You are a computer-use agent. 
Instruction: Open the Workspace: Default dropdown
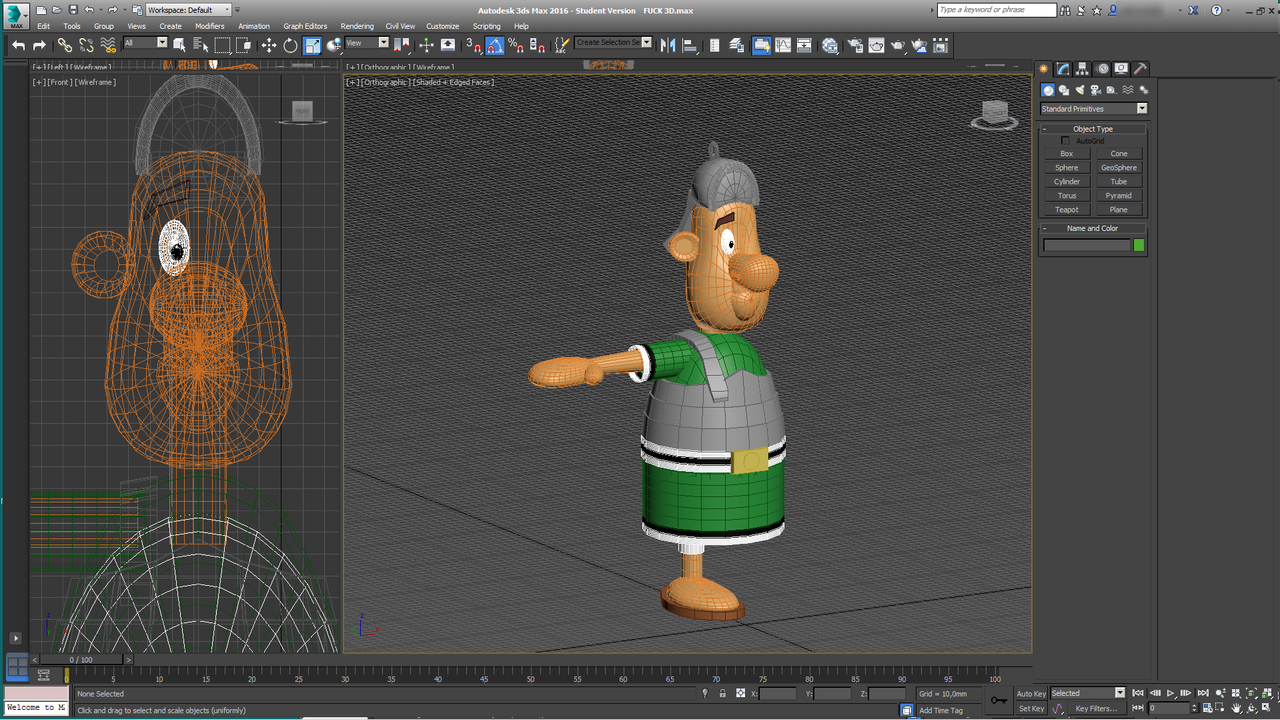(189, 10)
